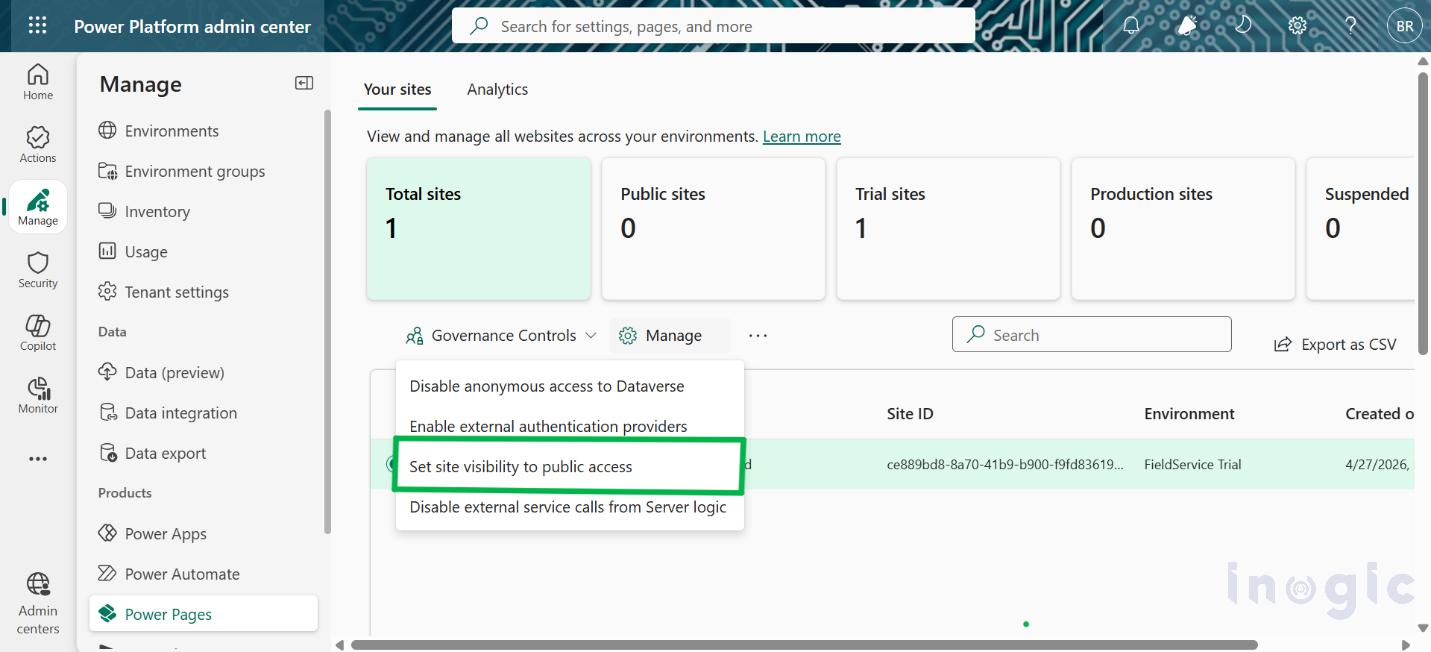Select the Production sites card

tap(1183, 228)
